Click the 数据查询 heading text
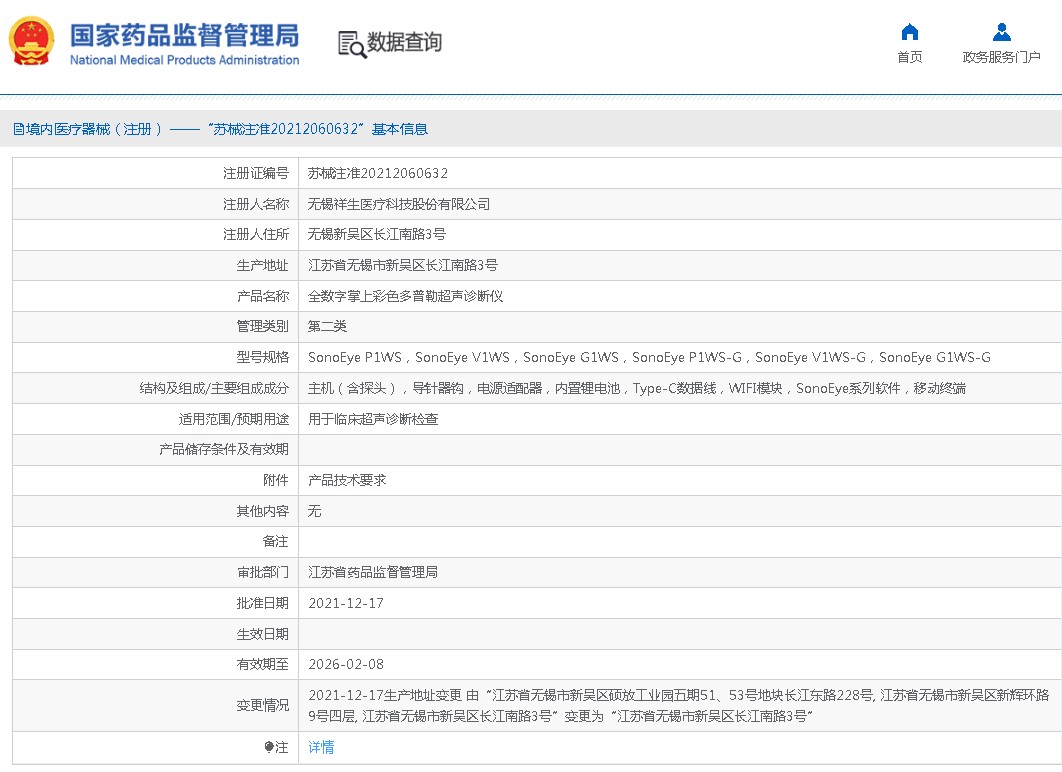This screenshot has width=1062, height=772. pyautogui.click(x=404, y=42)
